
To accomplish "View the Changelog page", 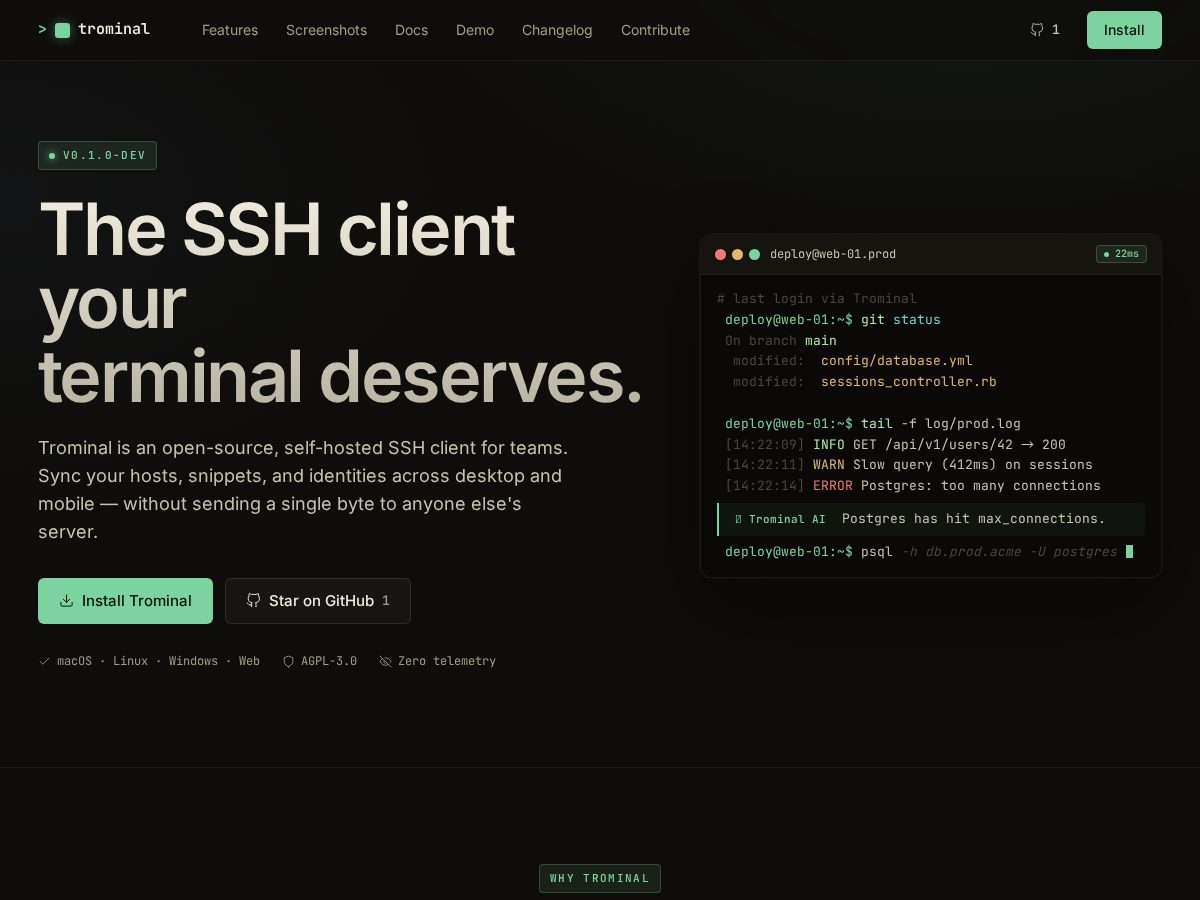I will click(x=557, y=30).
